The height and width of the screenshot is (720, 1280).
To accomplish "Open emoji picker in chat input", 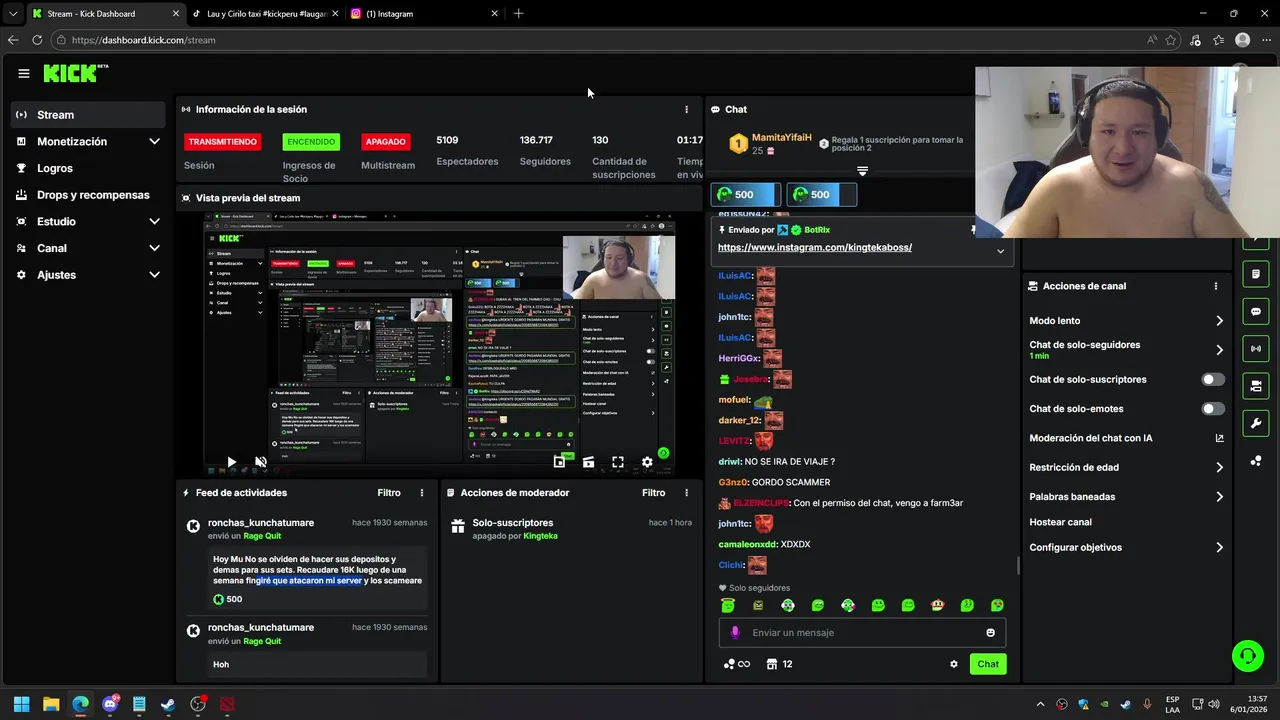I will click(x=991, y=633).
